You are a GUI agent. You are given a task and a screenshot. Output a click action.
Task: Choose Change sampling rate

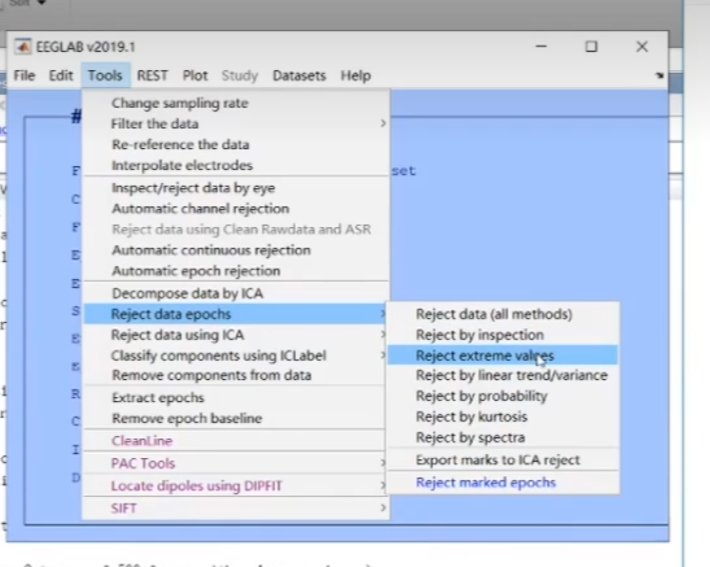179,103
